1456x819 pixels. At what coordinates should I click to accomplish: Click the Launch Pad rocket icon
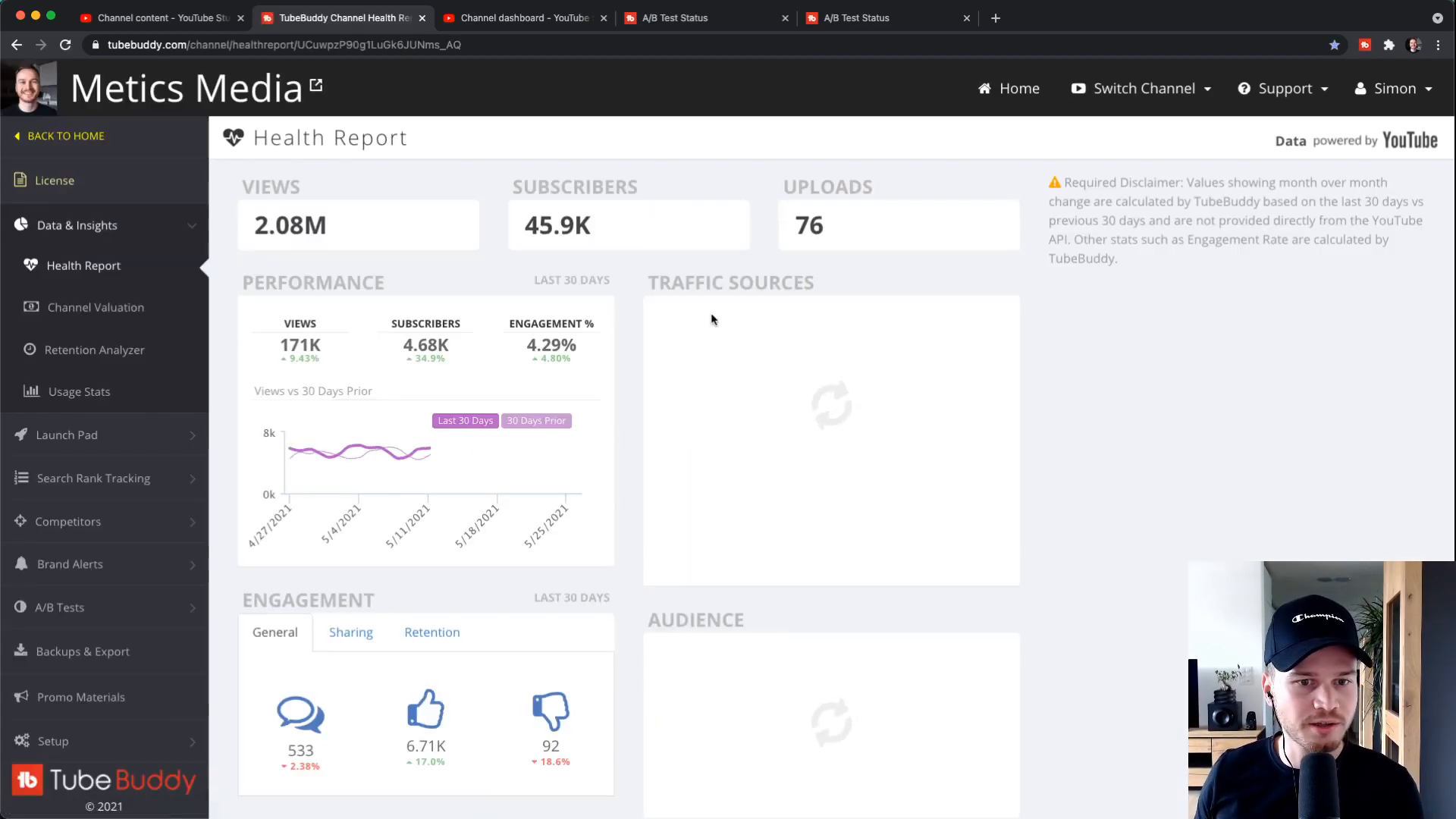tap(21, 434)
